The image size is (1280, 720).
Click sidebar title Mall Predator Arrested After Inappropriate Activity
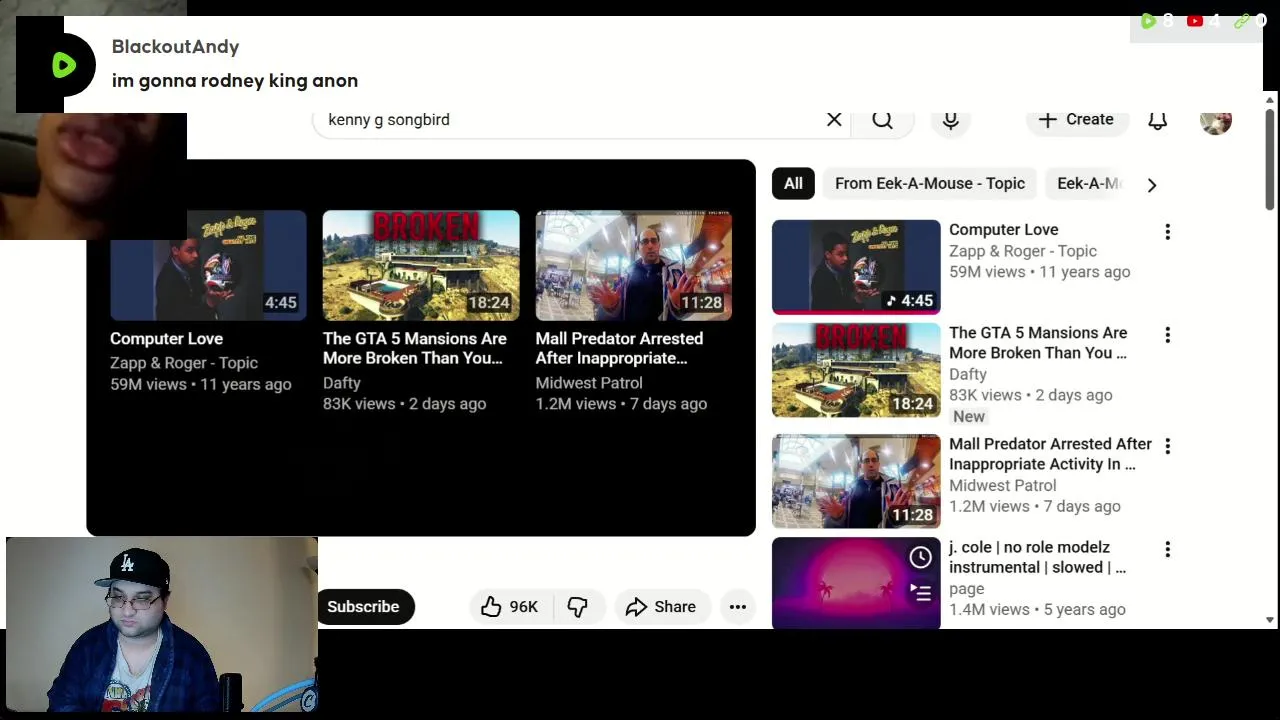click(1050, 454)
